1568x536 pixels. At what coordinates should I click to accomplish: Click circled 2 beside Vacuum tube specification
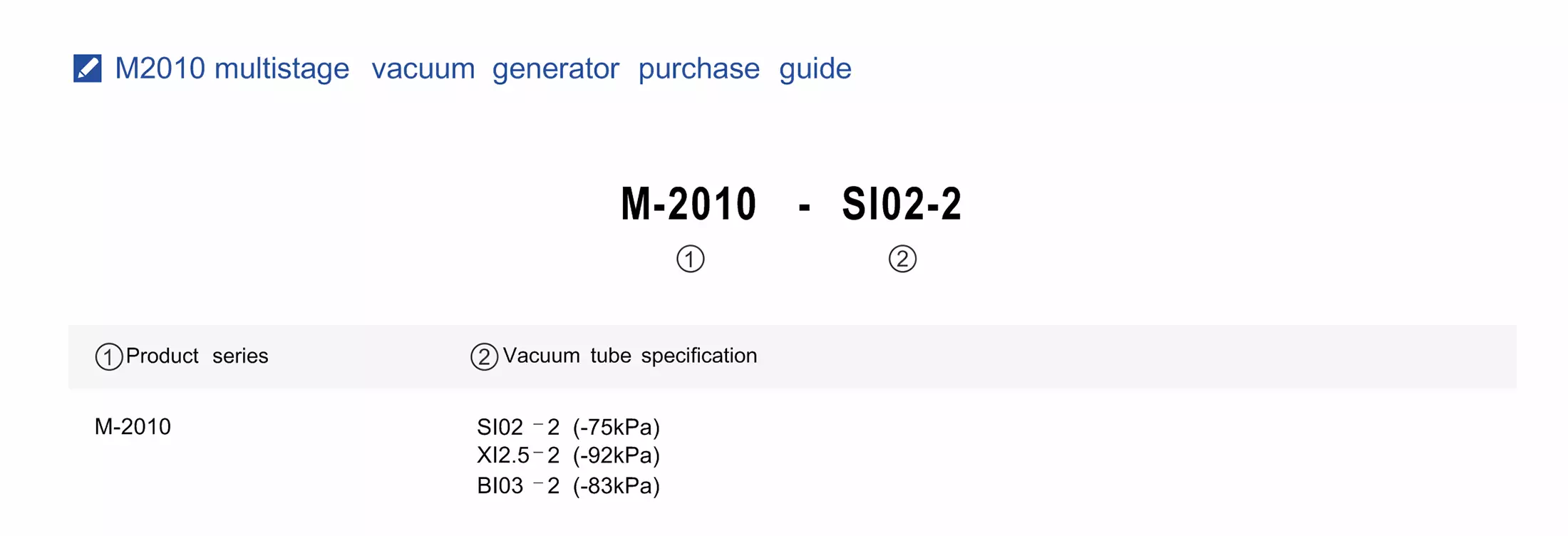click(x=484, y=356)
